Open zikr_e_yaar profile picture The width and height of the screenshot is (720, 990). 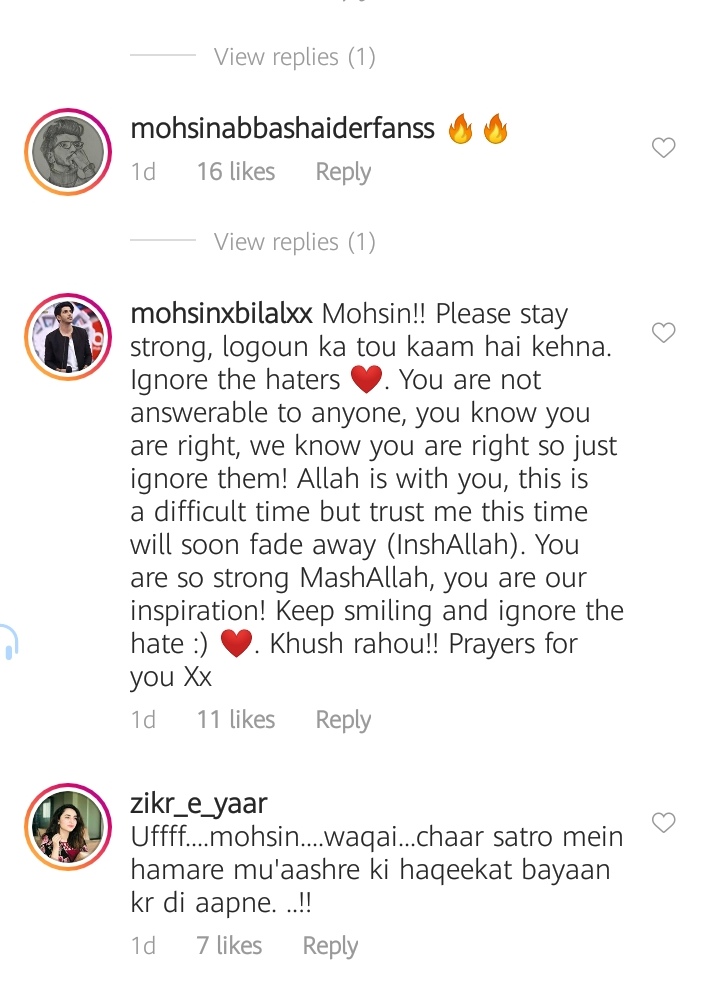[x=68, y=827]
